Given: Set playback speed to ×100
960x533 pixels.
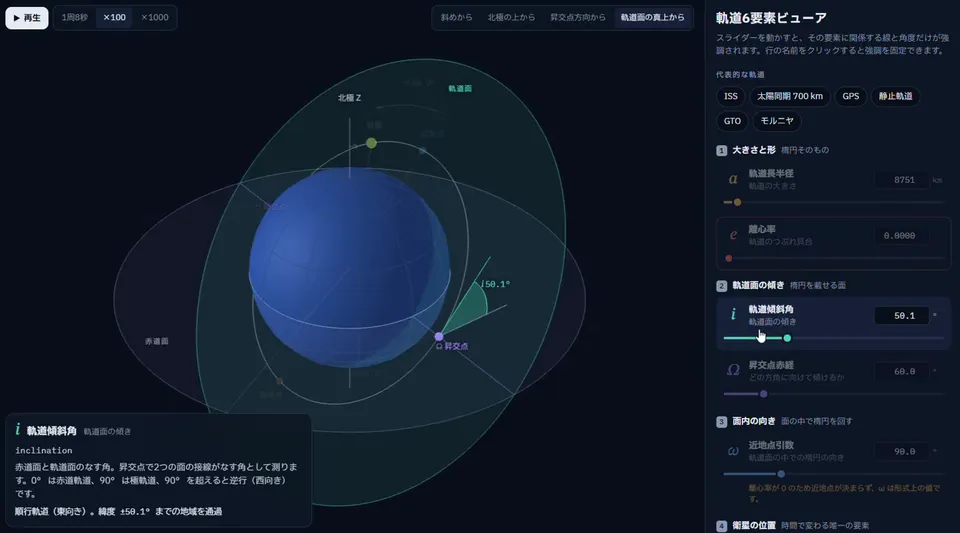Looking at the screenshot, I should [x=114, y=18].
